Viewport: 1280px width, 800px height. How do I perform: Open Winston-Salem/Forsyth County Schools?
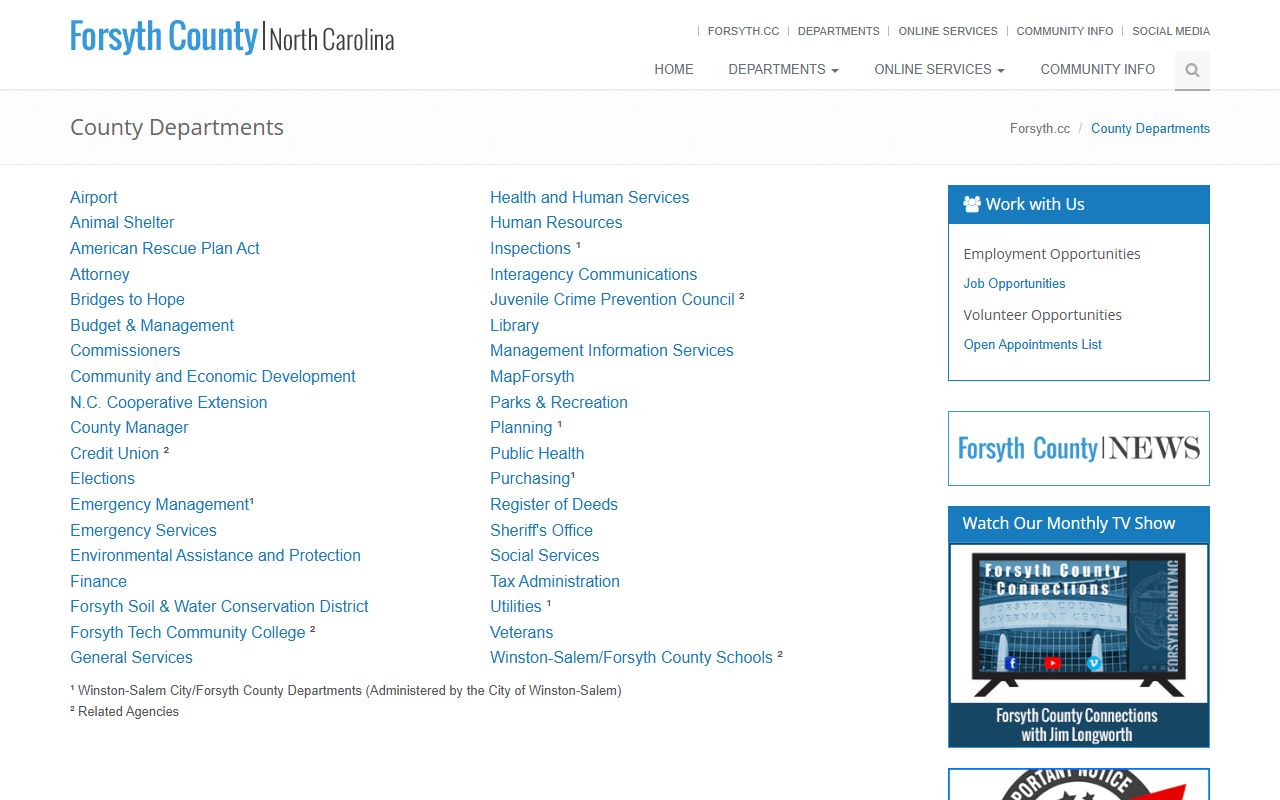coord(631,657)
